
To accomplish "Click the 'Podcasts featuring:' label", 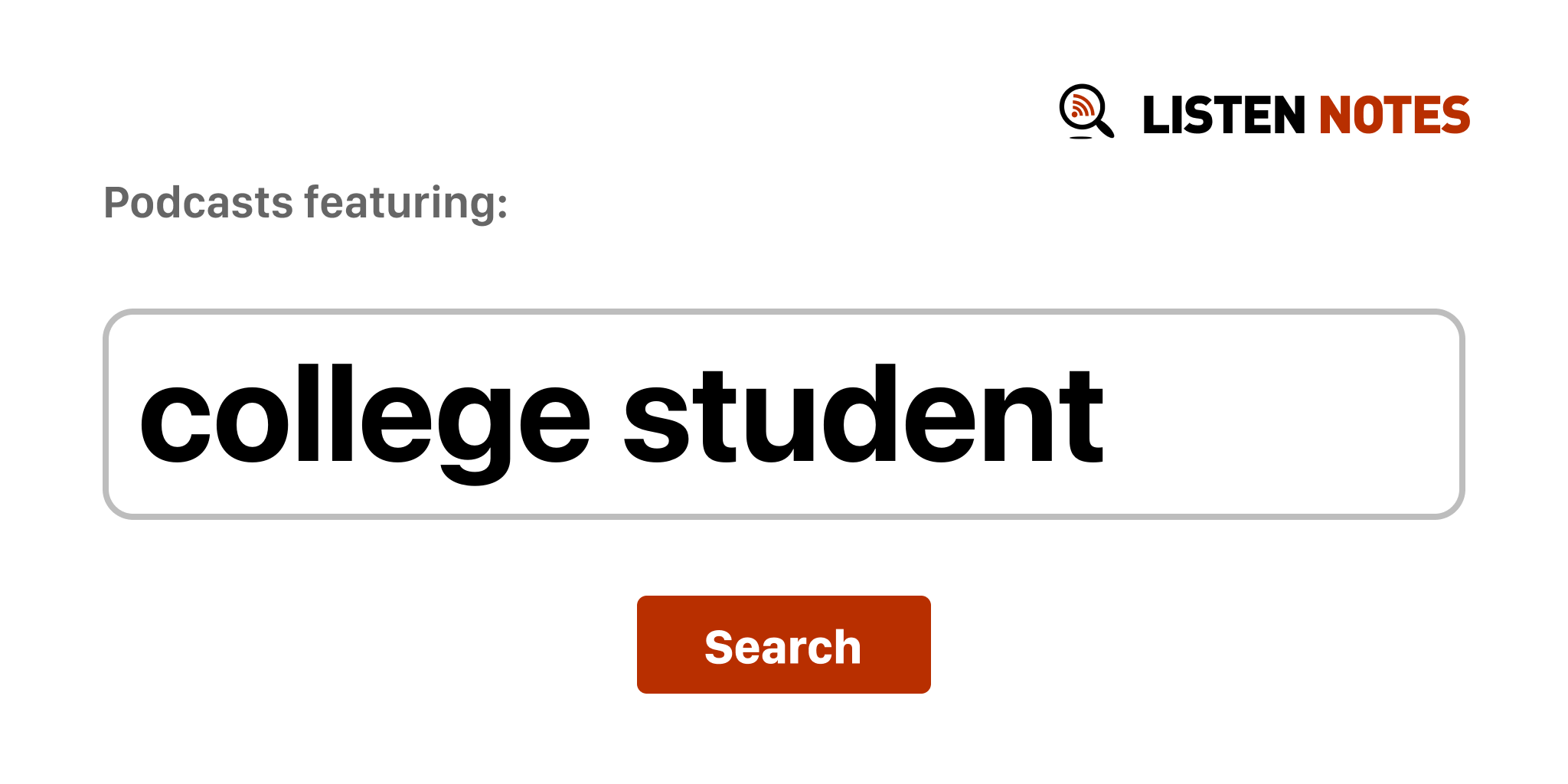I will coord(305,203).
